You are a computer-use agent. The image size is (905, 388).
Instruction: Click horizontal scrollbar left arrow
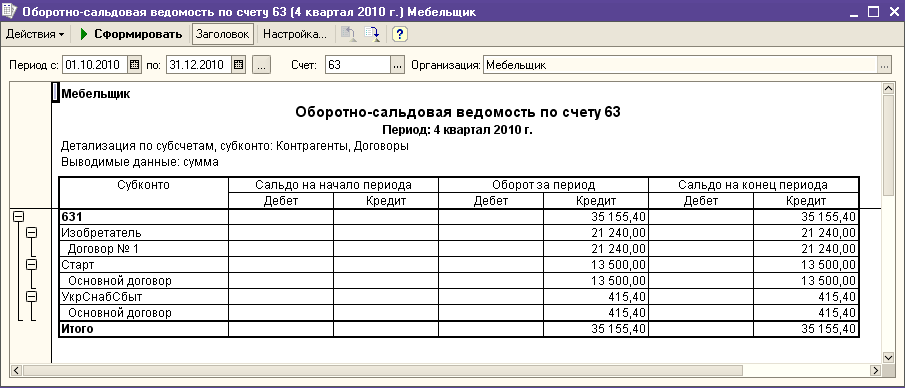pyautogui.click(x=16, y=370)
